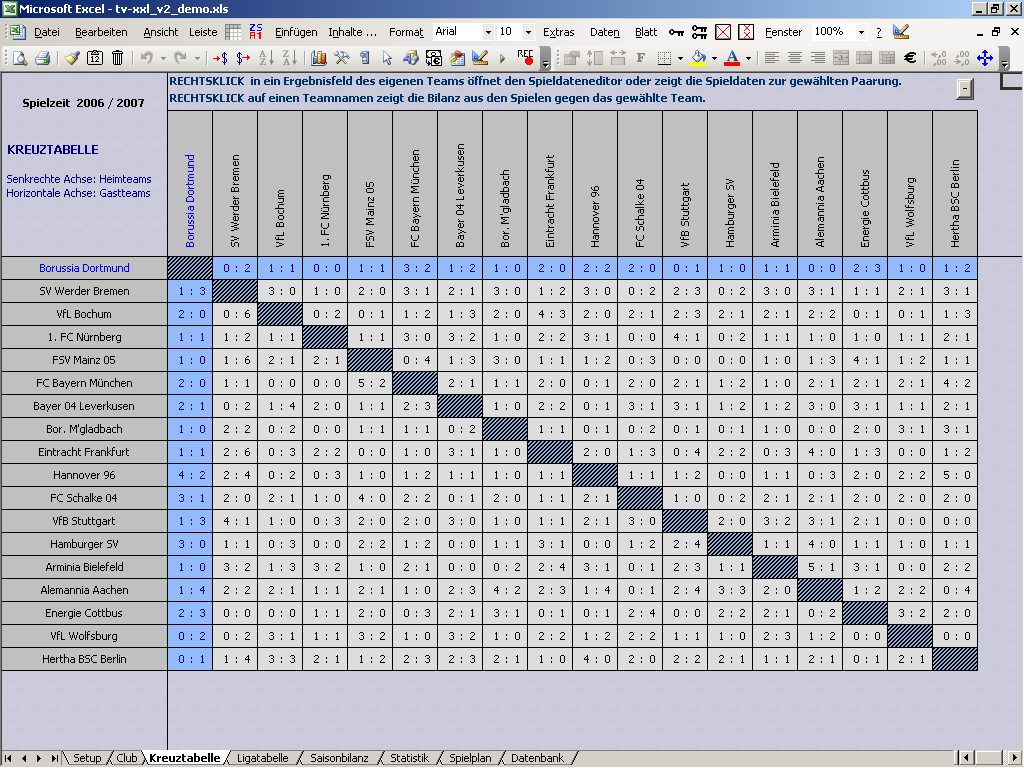Viewport: 1024px width, 768px height.
Task: Align cell text to the left
Action: (772, 58)
